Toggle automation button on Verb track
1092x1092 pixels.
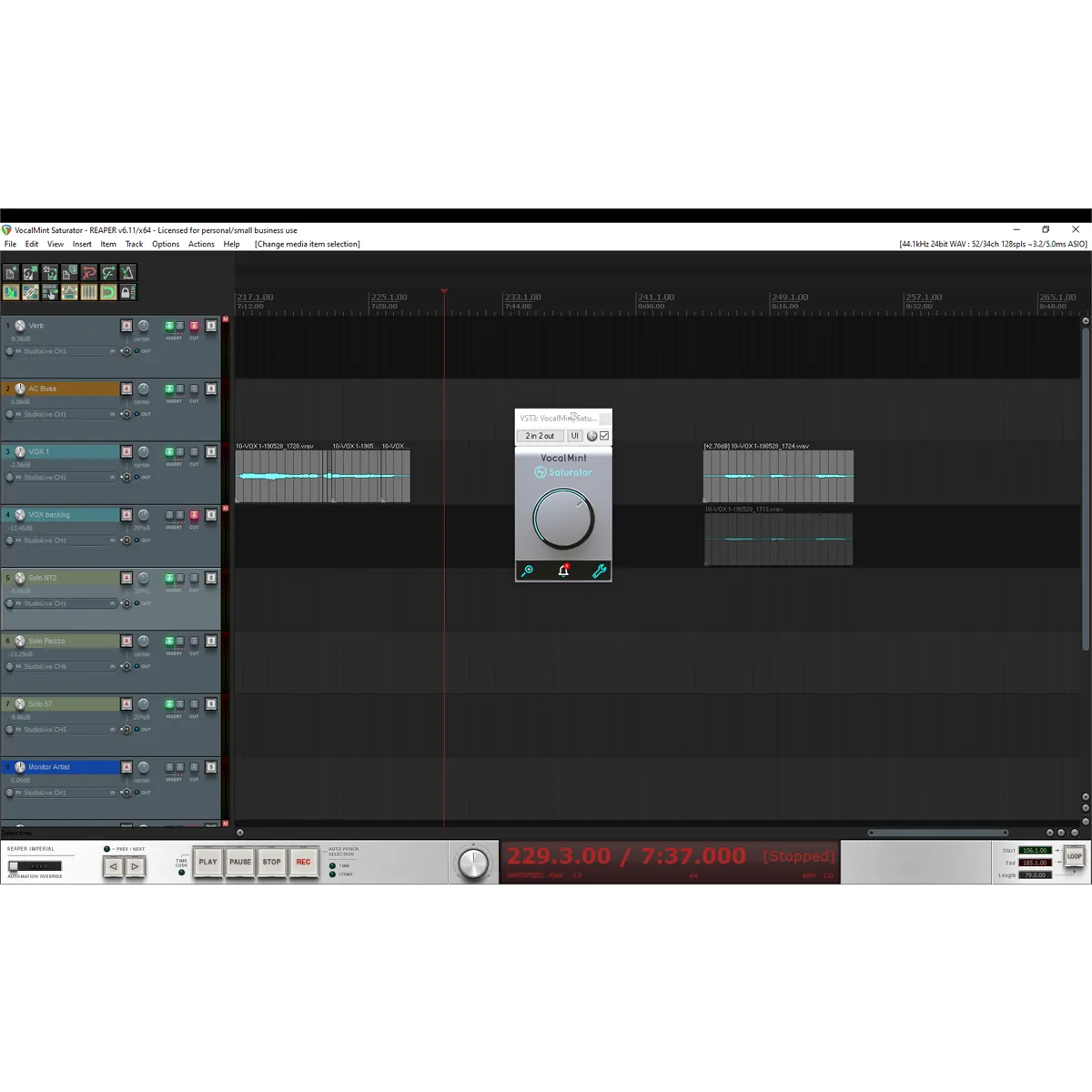tap(126, 326)
